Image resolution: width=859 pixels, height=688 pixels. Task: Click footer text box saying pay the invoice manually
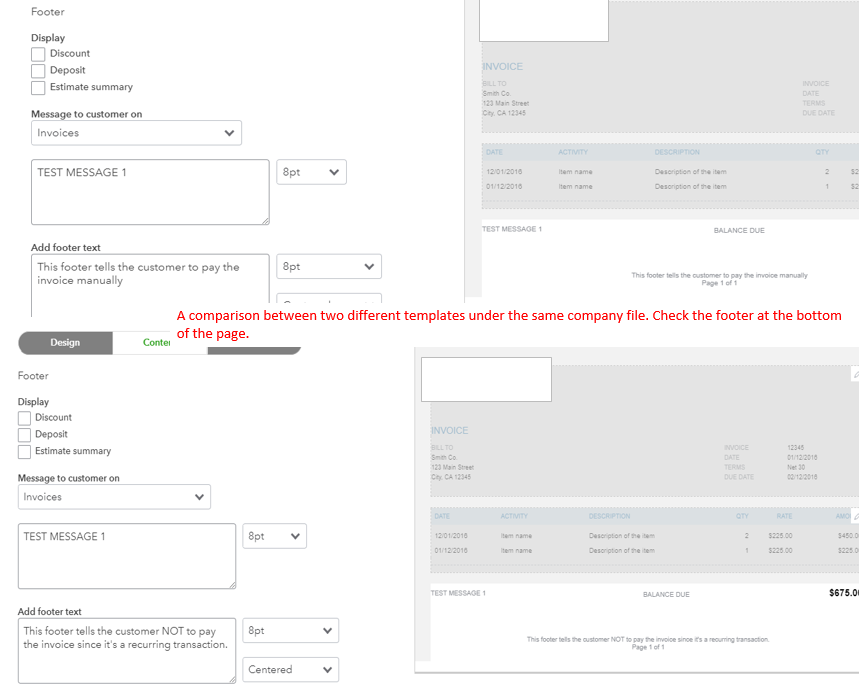tap(150, 285)
